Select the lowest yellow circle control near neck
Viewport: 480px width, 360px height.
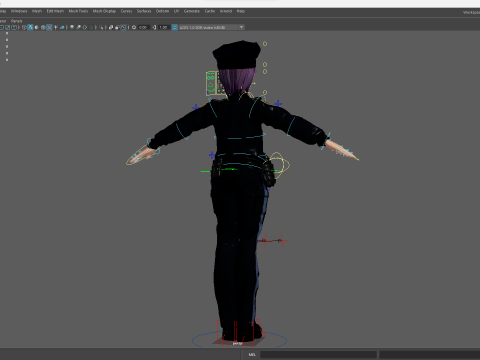tap(265, 92)
